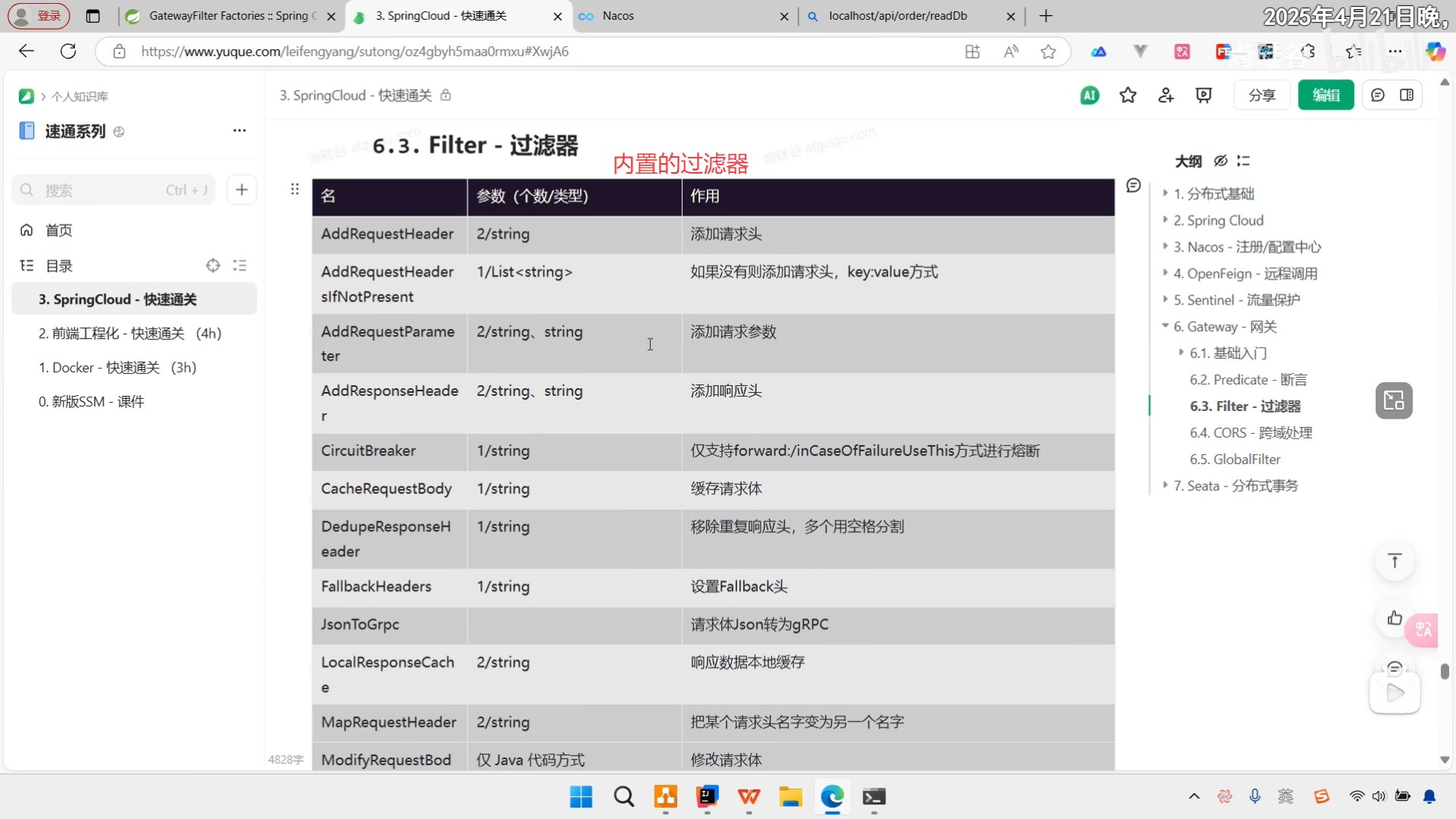The image size is (1456, 819).
Task: Open the add collaborator icon
Action: click(x=1166, y=96)
